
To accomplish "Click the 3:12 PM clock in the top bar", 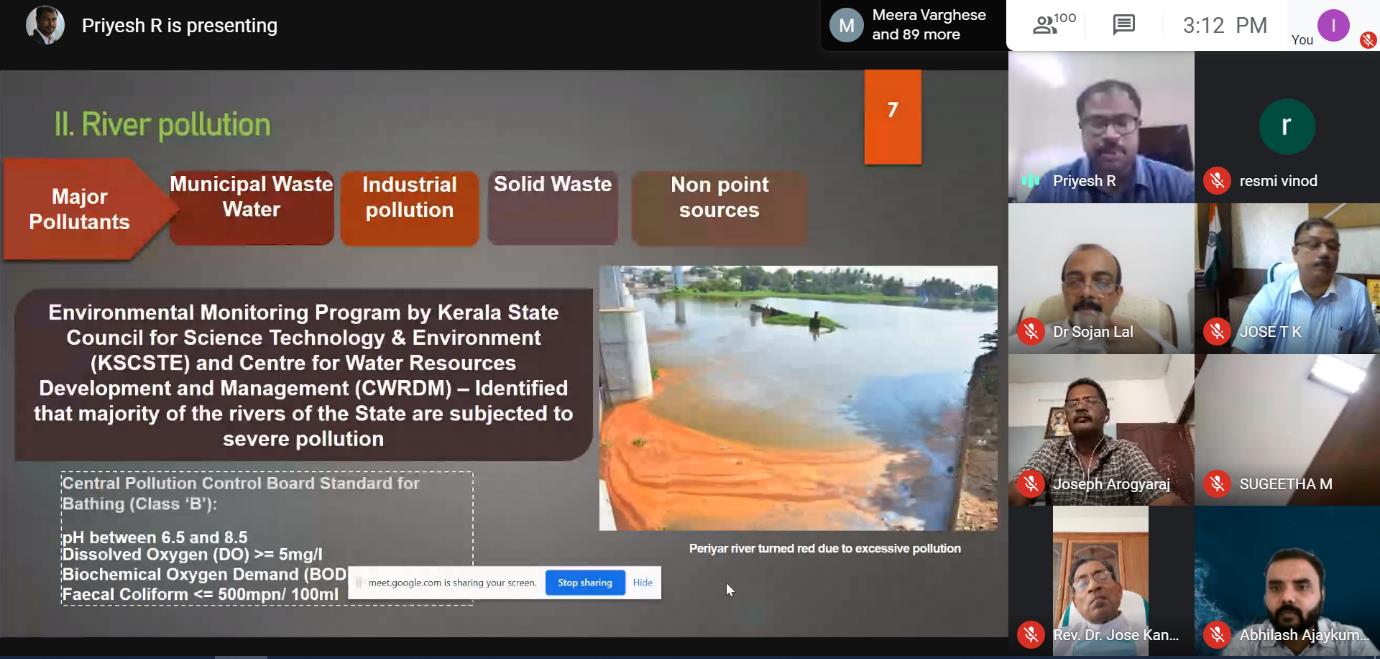I will click(x=1222, y=26).
